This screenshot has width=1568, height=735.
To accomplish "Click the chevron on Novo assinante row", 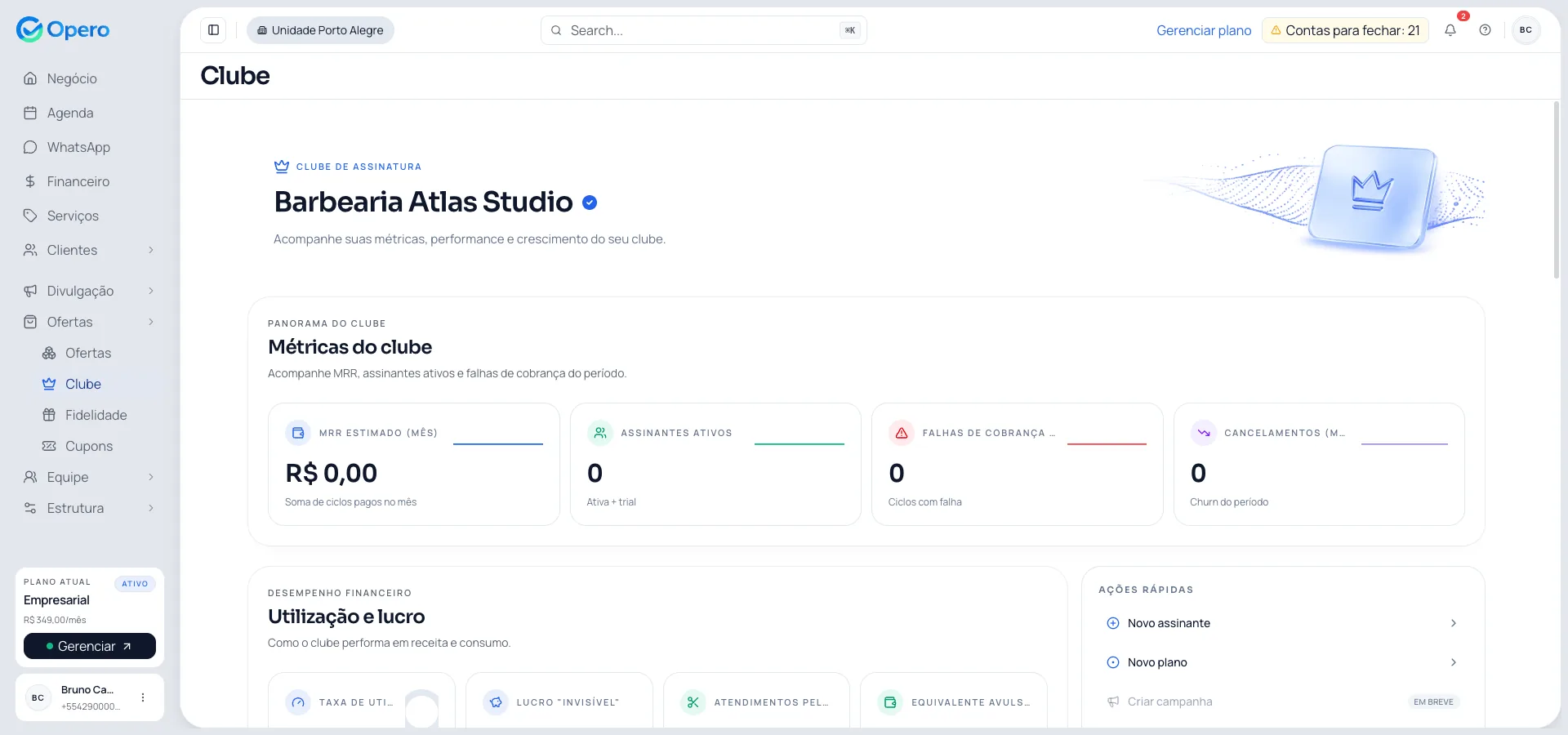I will (1454, 623).
